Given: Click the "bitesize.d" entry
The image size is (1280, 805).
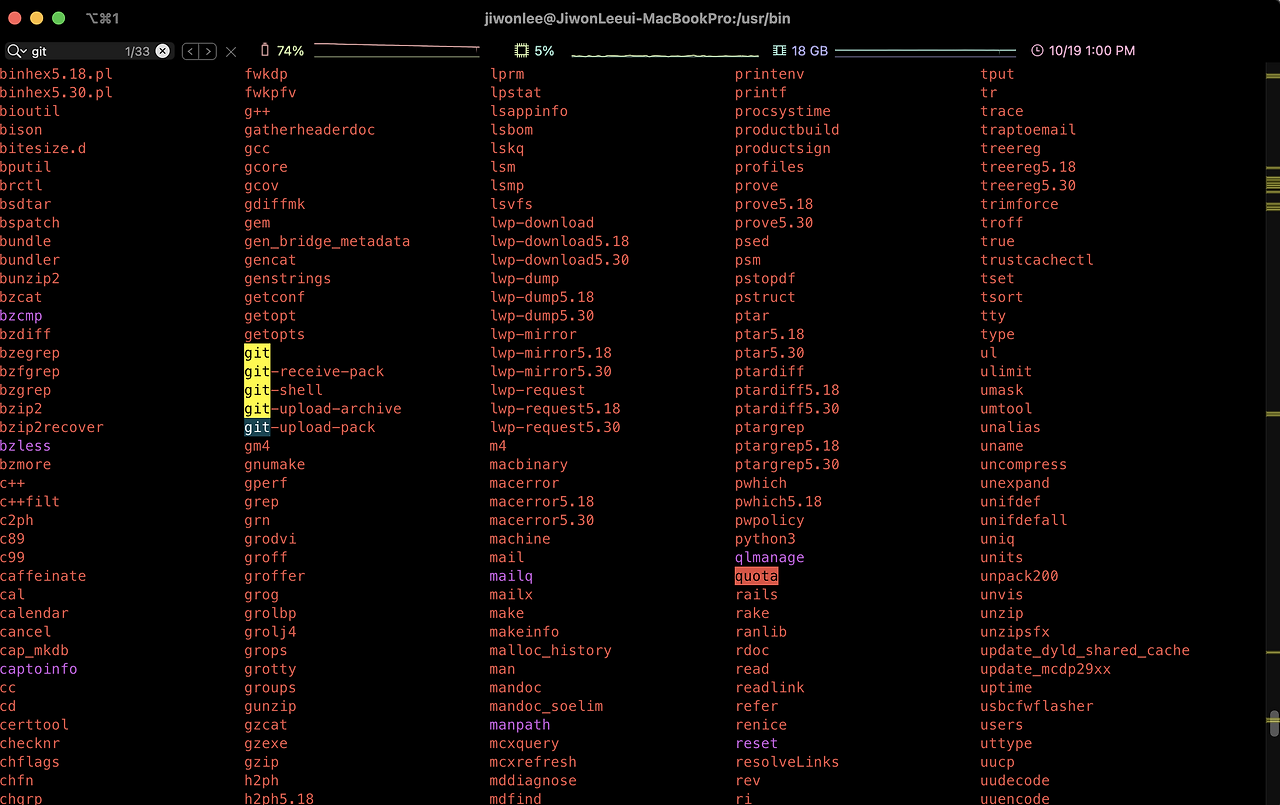Looking at the screenshot, I should 43,148.
